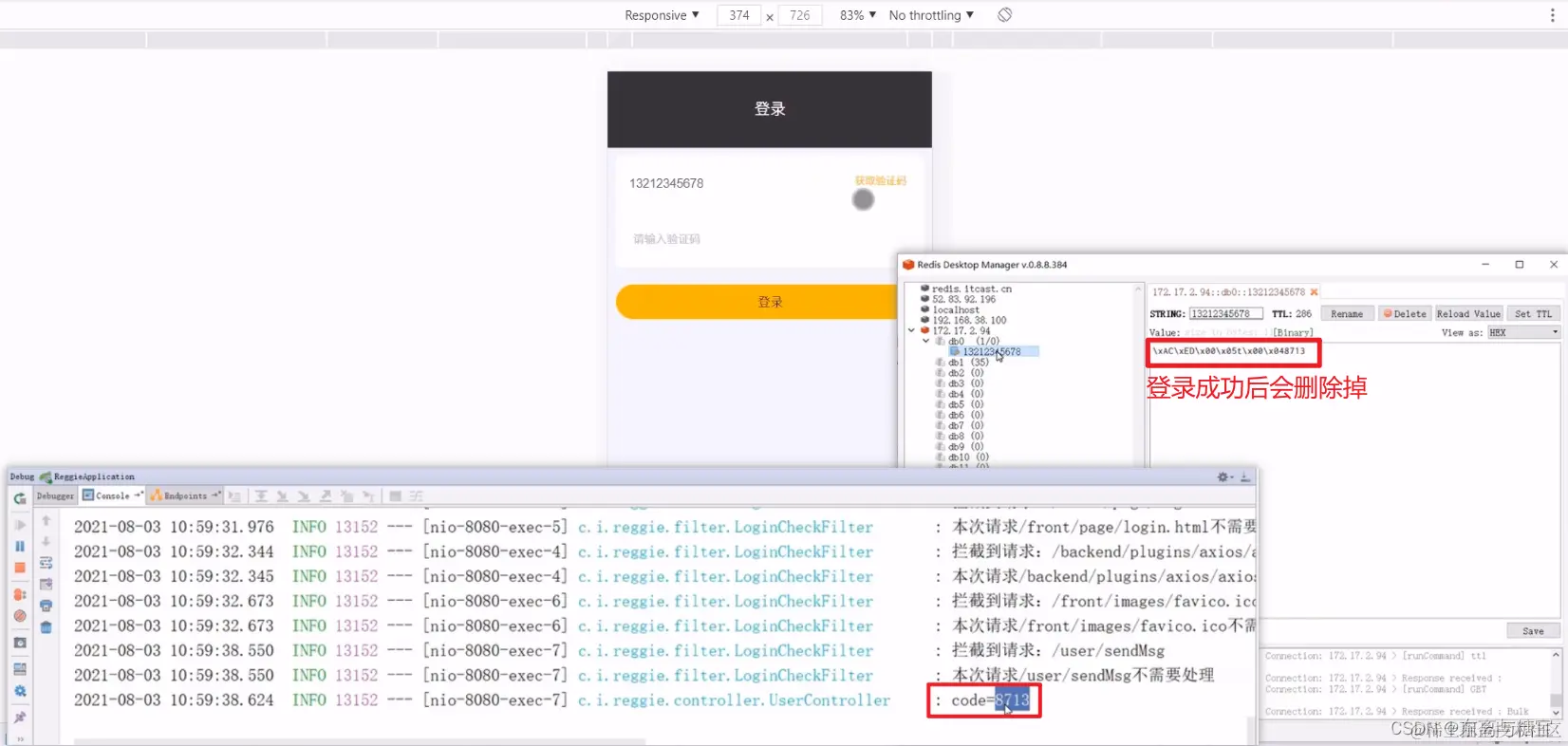Screen dimensions: 1568x746
Task: Drop frame in the debugger toolbar
Action: (x=346, y=496)
